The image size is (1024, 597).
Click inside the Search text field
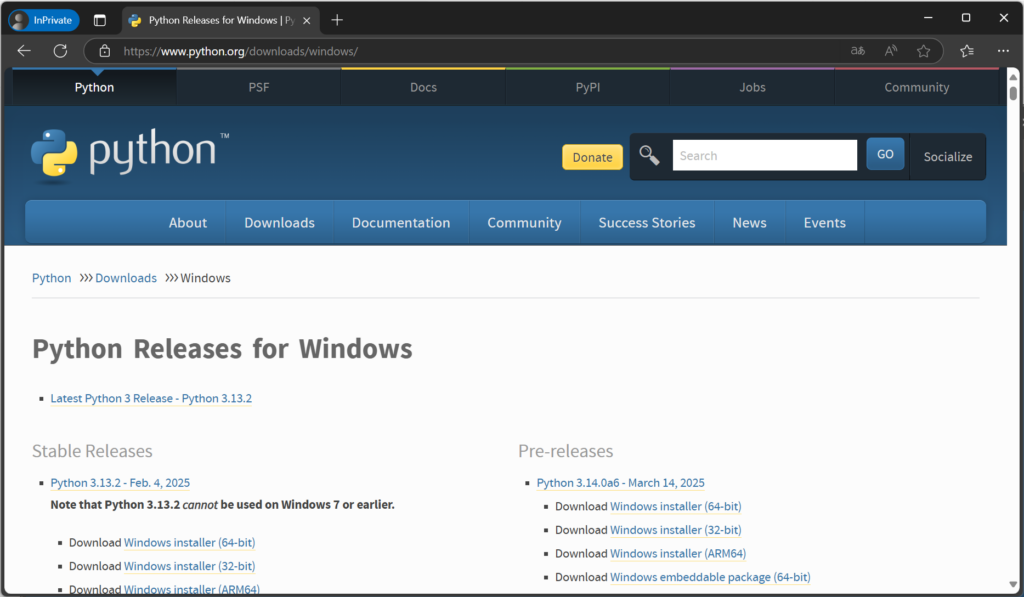tap(764, 155)
